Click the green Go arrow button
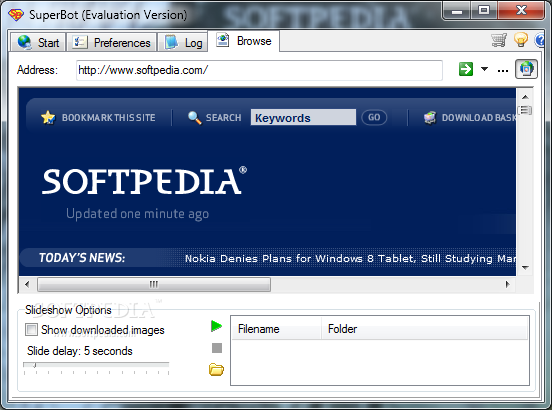552x410 pixels. [x=466, y=69]
